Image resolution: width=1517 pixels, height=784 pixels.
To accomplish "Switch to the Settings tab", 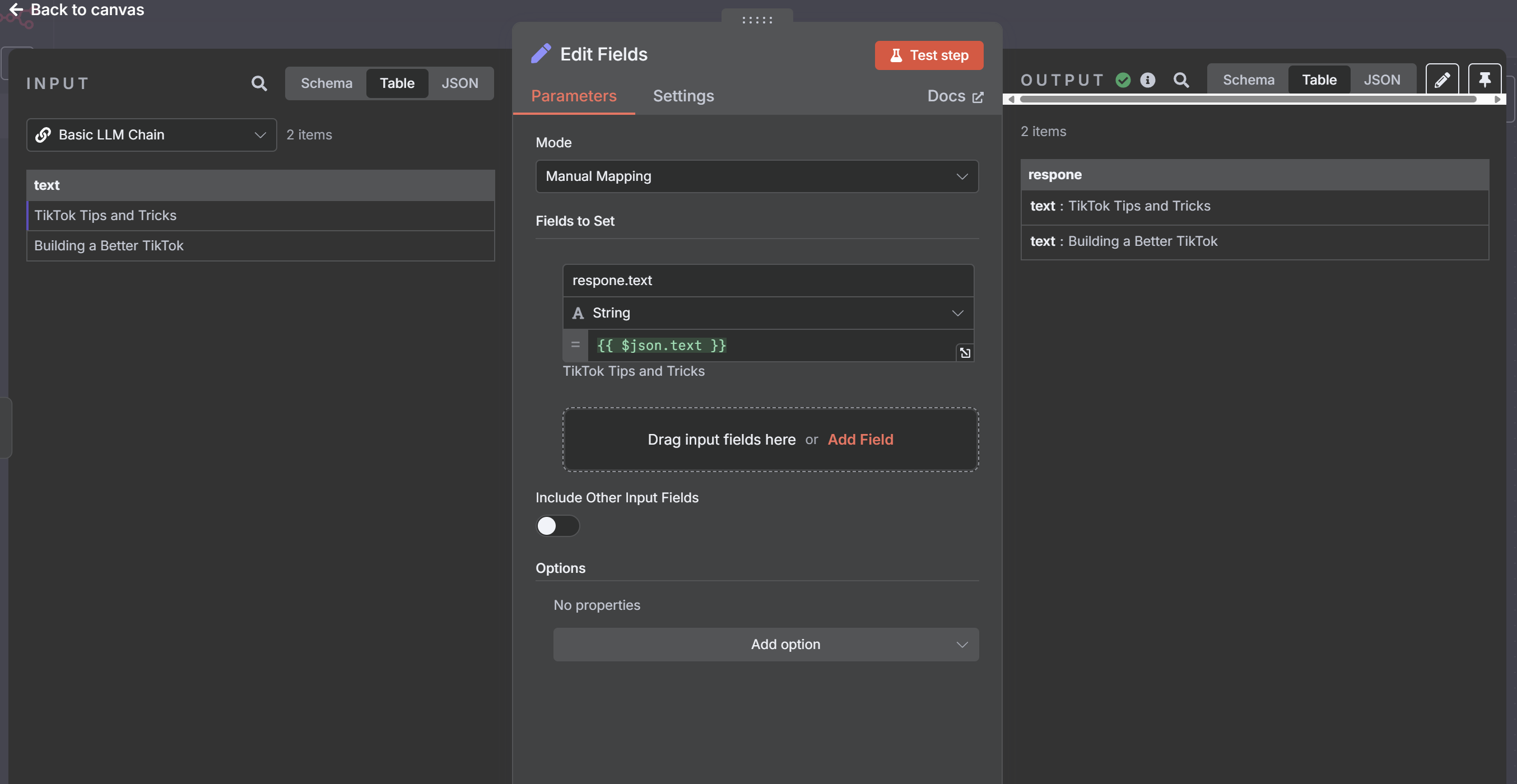I will tap(683, 96).
